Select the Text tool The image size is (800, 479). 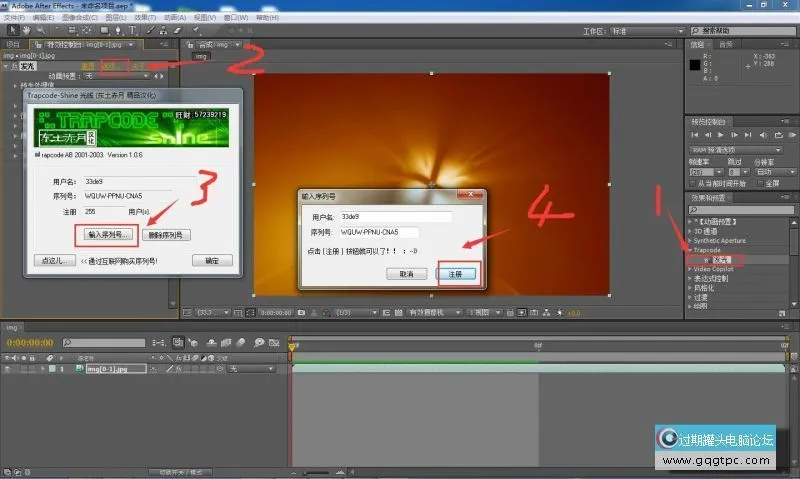coord(132,31)
